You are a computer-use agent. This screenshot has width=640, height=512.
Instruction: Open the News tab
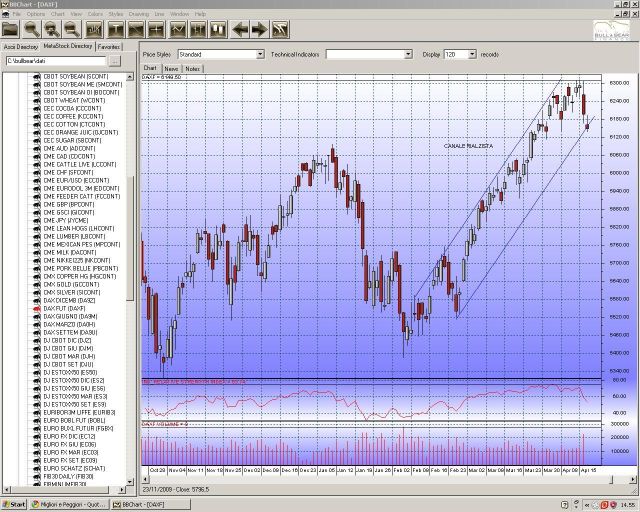(171, 69)
